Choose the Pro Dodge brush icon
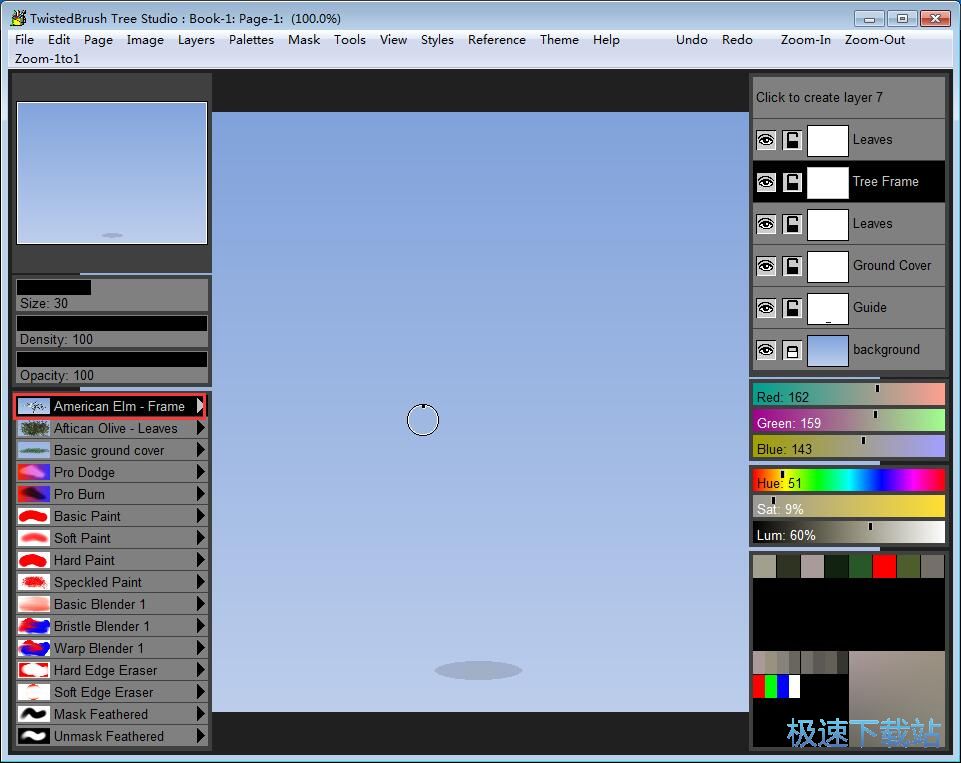This screenshot has width=961, height=763. [34, 473]
